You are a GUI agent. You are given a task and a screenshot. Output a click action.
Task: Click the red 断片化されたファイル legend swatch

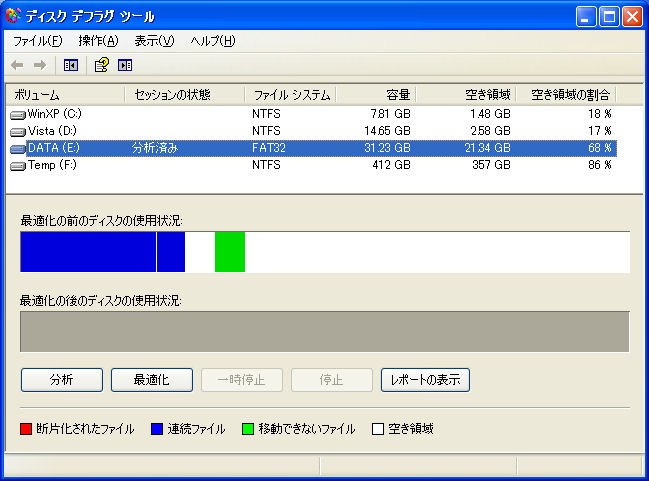[26, 429]
